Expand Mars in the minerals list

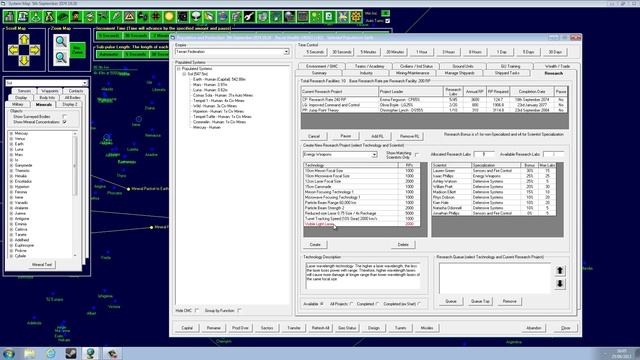coord(11,155)
